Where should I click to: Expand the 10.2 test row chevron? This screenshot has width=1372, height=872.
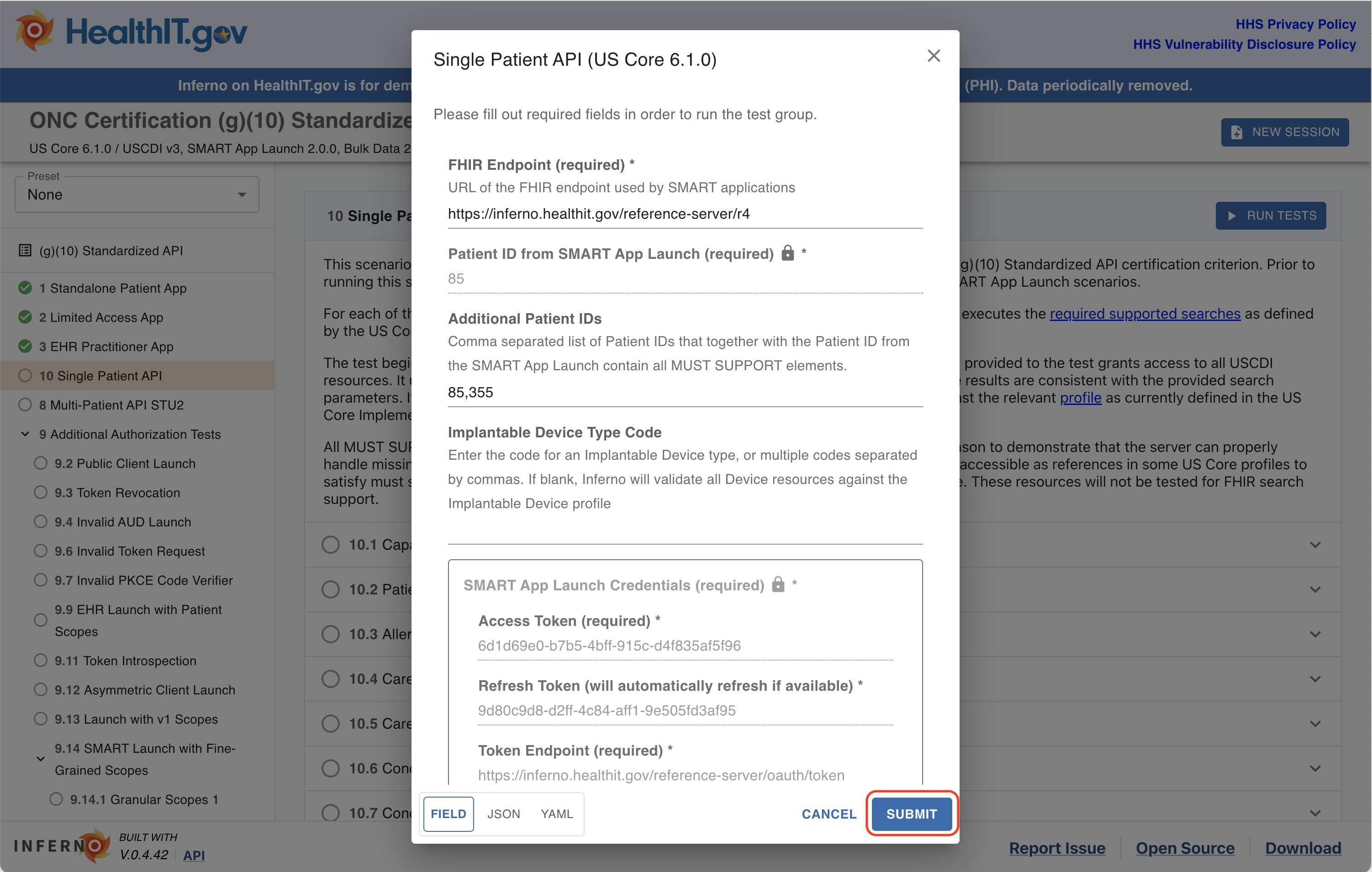point(1315,589)
